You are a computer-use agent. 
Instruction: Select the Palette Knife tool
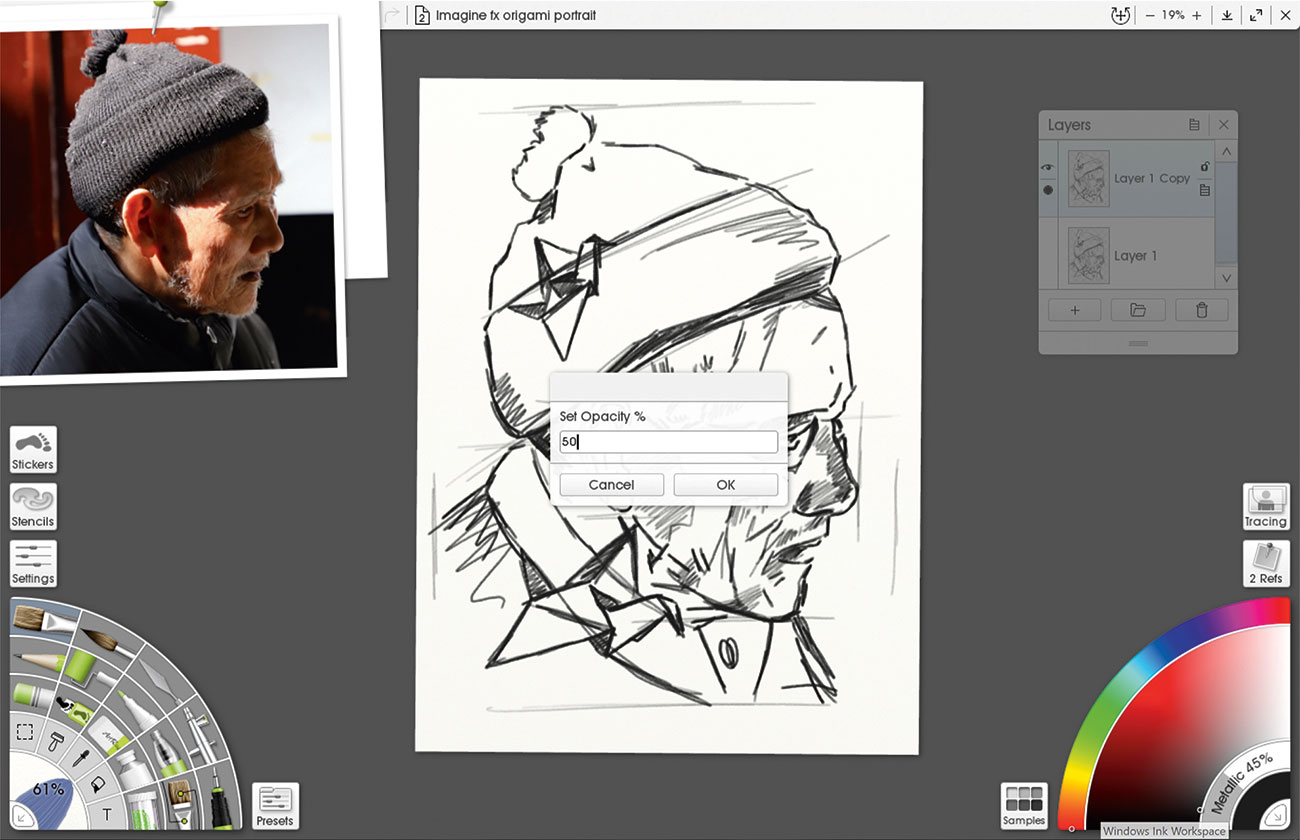coord(161,679)
